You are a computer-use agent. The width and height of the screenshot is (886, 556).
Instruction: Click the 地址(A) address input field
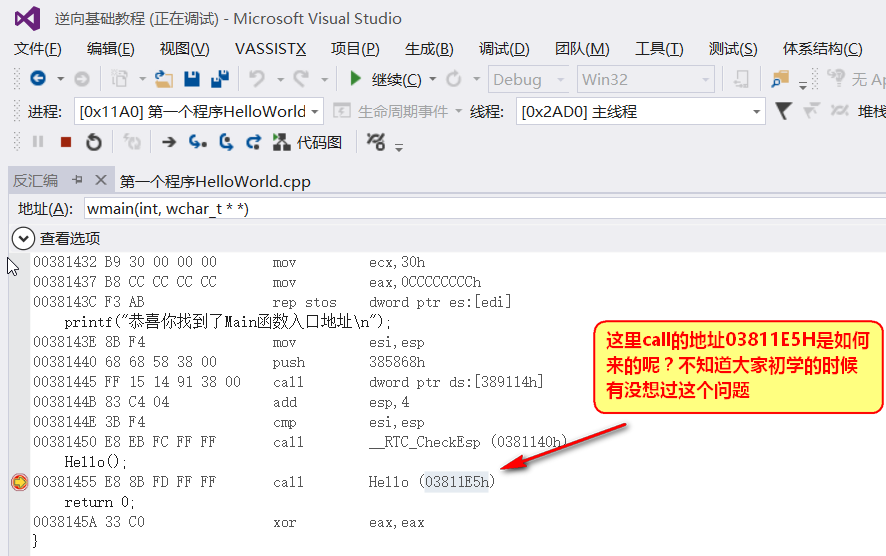[x=485, y=208]
